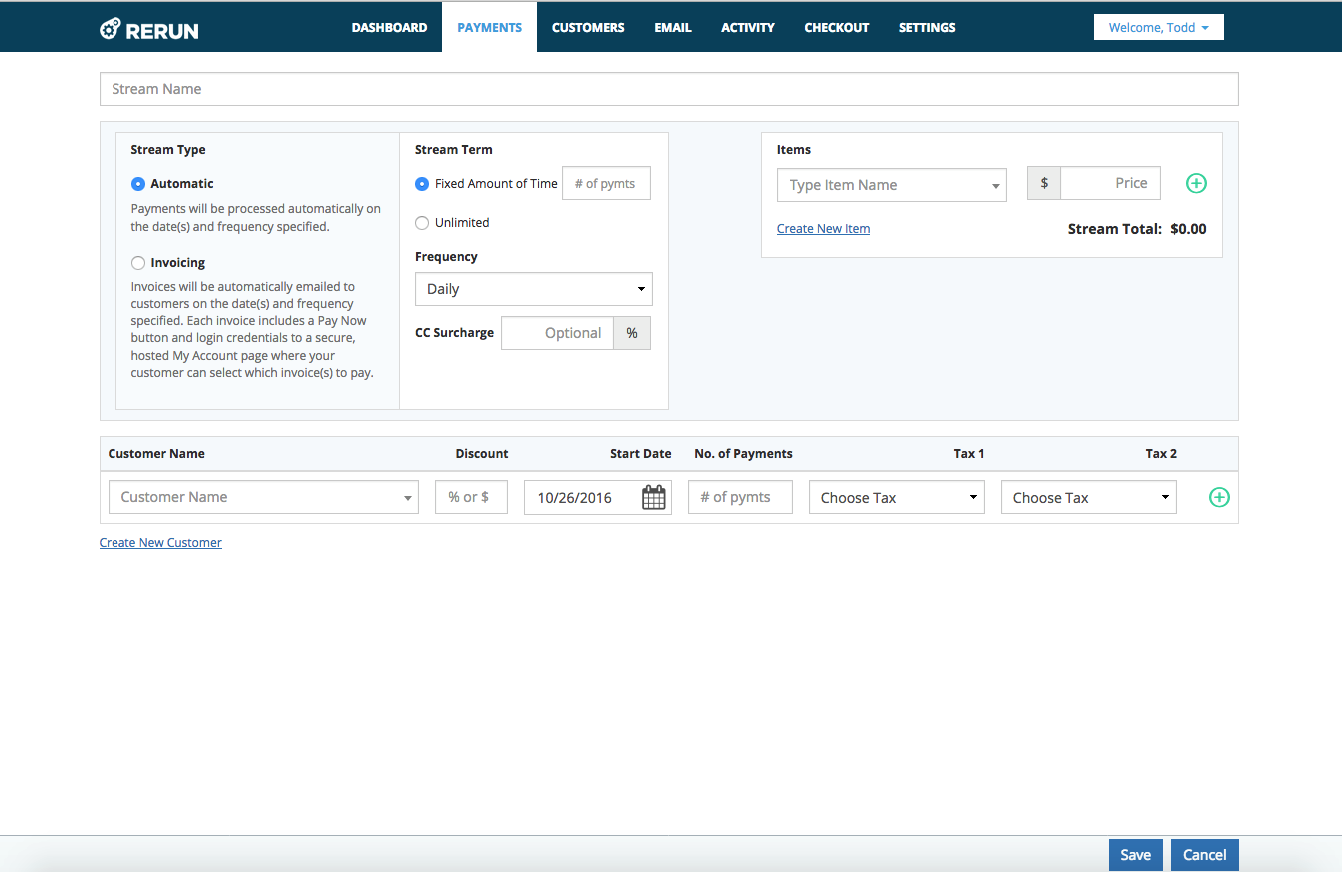The image size is (1342, 872).
Task: Click into the Stream Name field
Action: (x=669, y=89)
